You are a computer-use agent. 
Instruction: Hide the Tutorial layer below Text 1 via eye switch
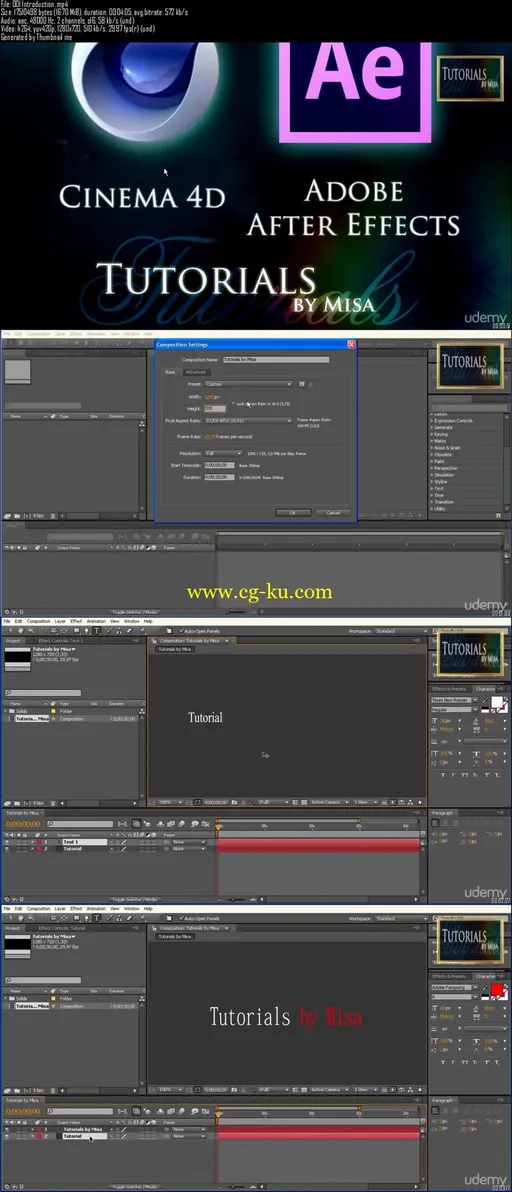coord(7,848)
